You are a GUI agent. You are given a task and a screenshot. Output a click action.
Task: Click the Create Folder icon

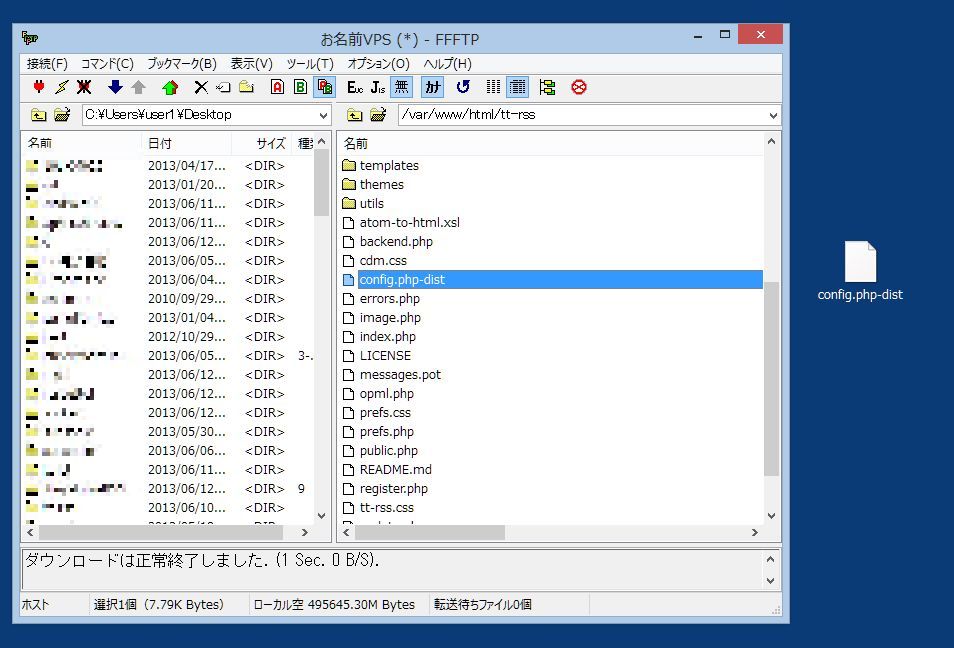pyautogui.click(x=246, y=87)
